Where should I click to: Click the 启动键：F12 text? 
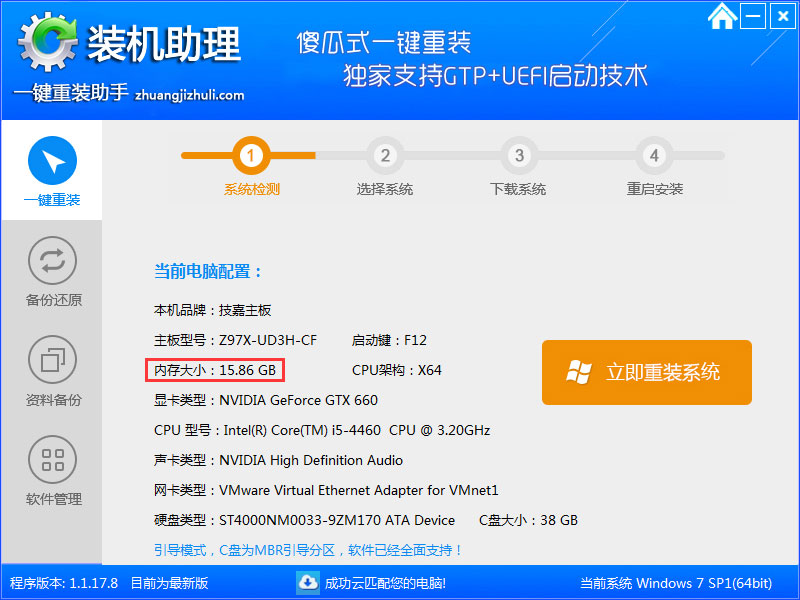pyautogui.click(x=389, y=340)
